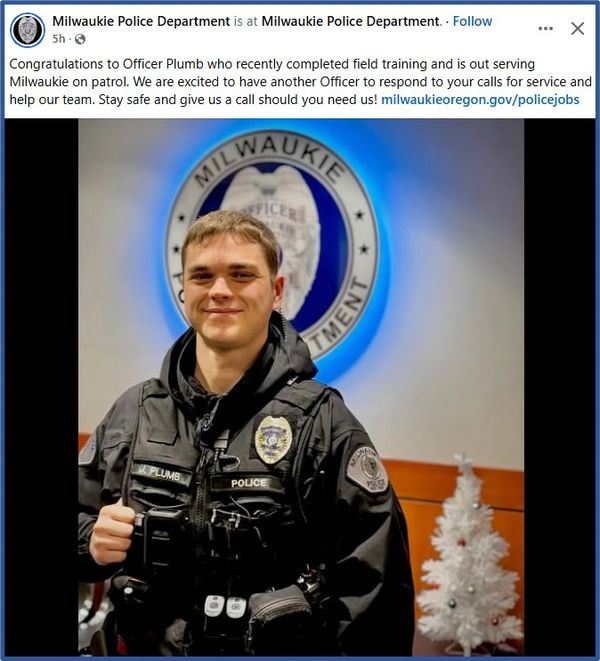Click the officer's smiling face in photo
600x661 pixels.
tap(230, 285)
